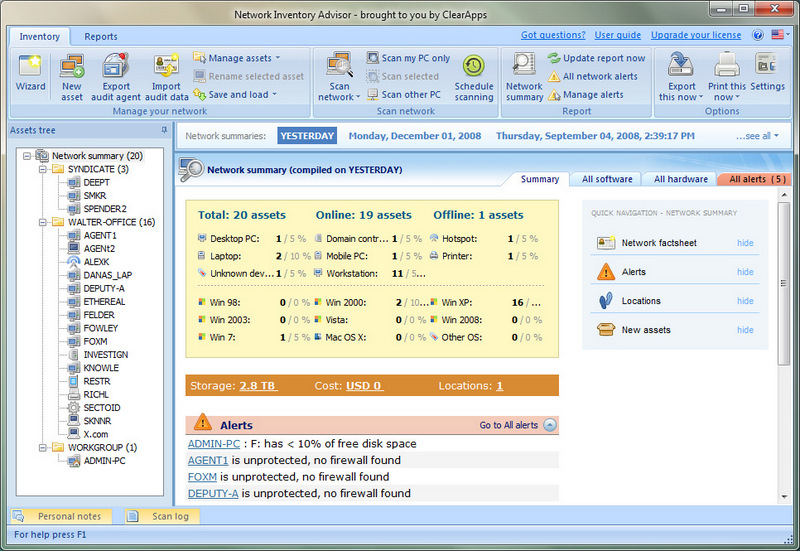This screenshot has width=800, height=551.
Task: Collapse the SYNDICATE group in tree
Action: point(43,169)
